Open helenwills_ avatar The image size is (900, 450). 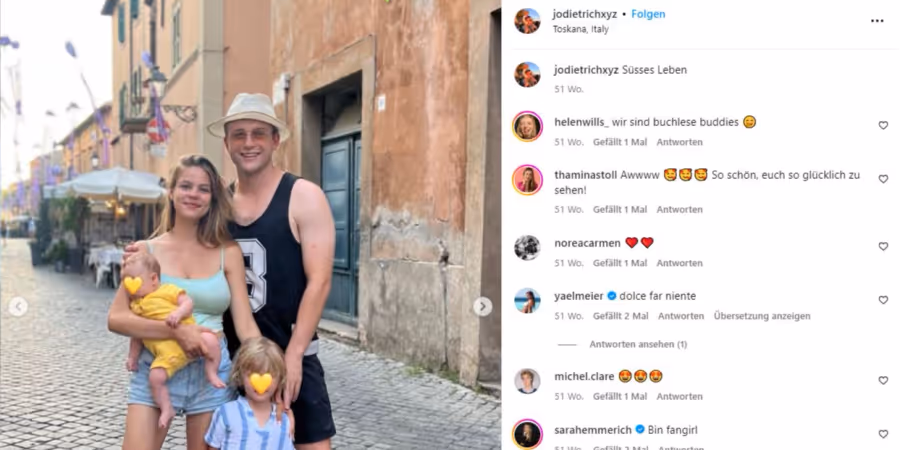point(527,126)
